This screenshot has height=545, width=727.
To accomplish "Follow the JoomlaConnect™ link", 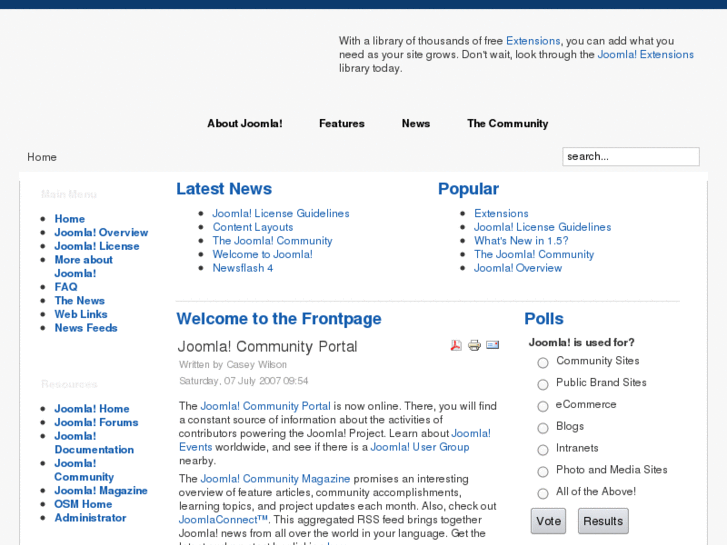I will click(223, 519).
